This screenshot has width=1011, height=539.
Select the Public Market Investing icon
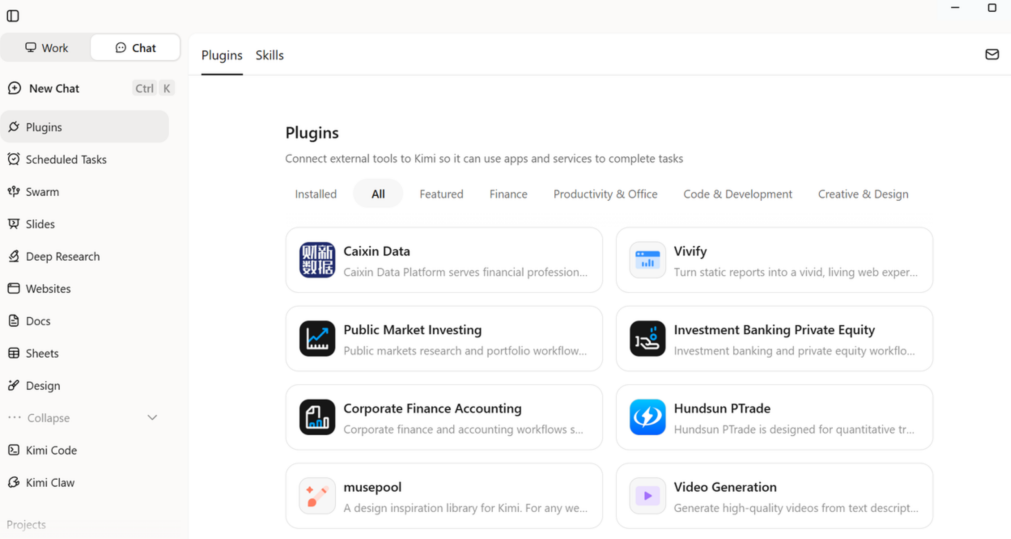[317, 338]
